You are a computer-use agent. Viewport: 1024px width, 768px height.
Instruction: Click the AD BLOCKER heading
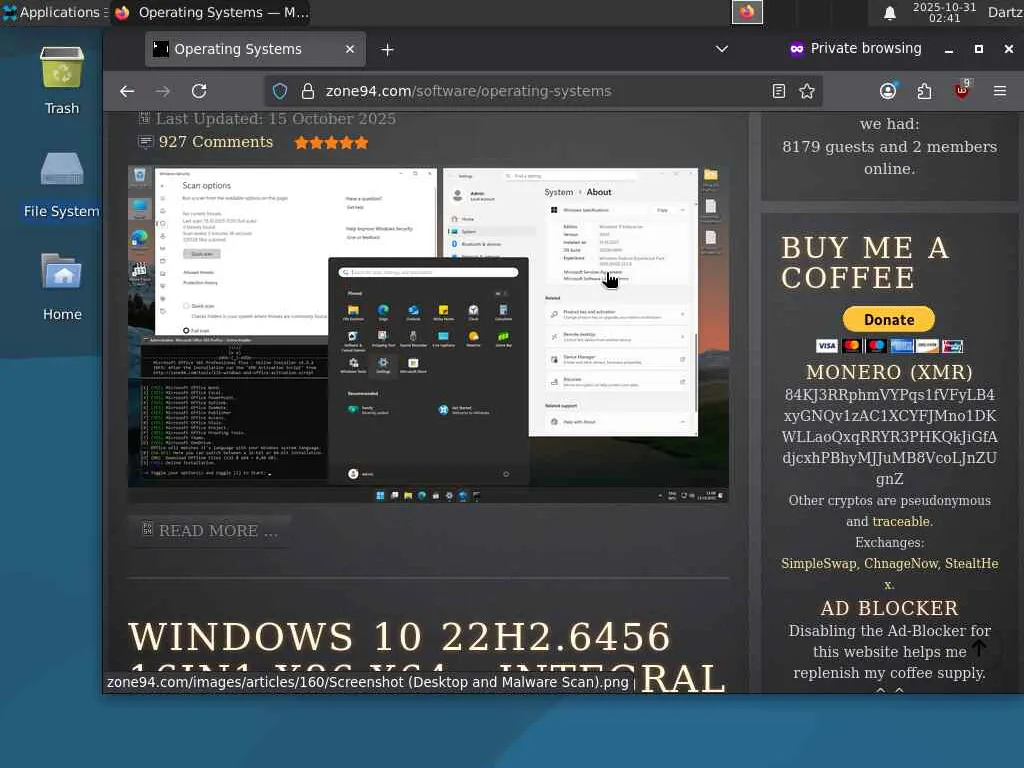[889, 608]
